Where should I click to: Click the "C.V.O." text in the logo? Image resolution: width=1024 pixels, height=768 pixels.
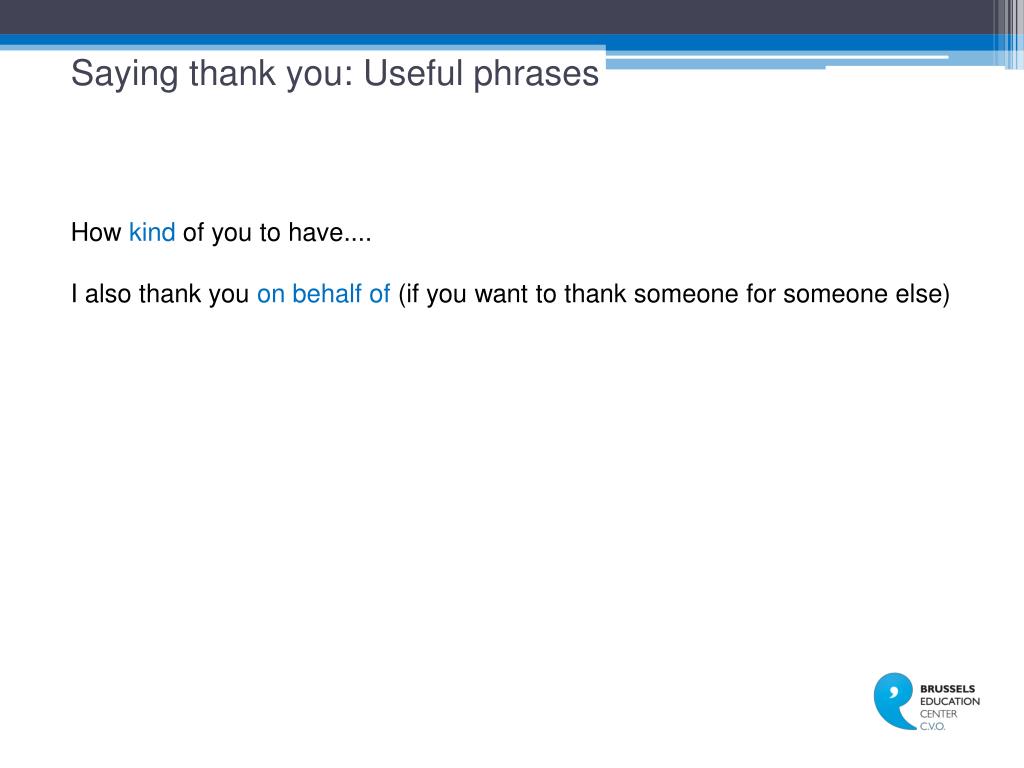click(x=933, y=726)
